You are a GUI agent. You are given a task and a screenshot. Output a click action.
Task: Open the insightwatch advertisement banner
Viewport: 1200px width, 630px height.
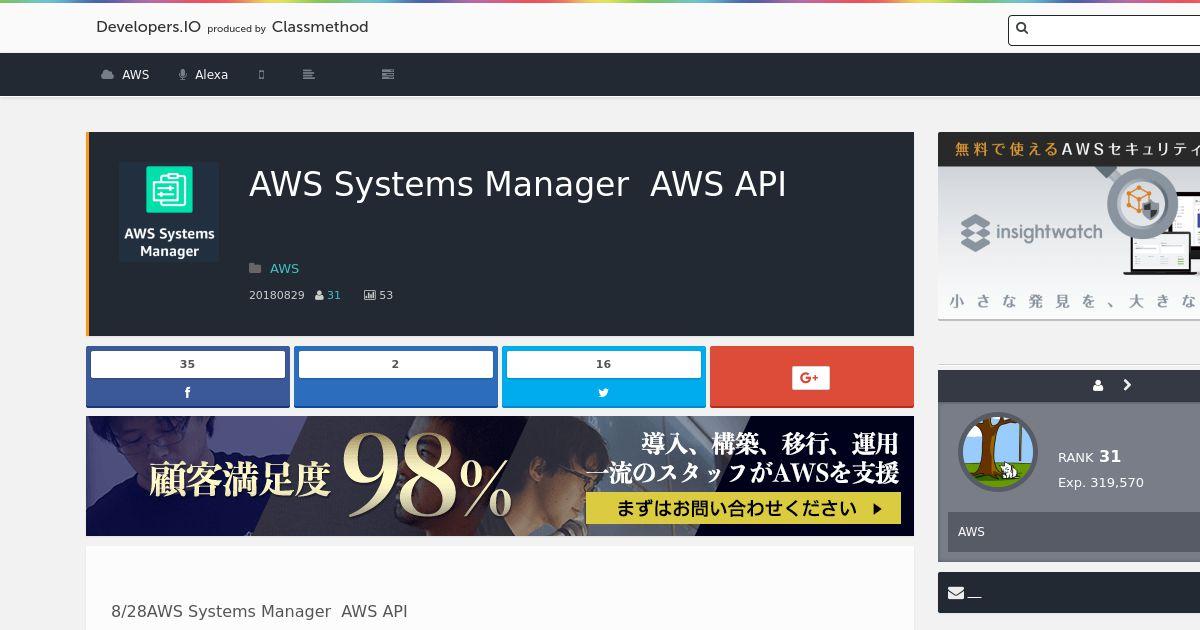tap(1069, 226)
